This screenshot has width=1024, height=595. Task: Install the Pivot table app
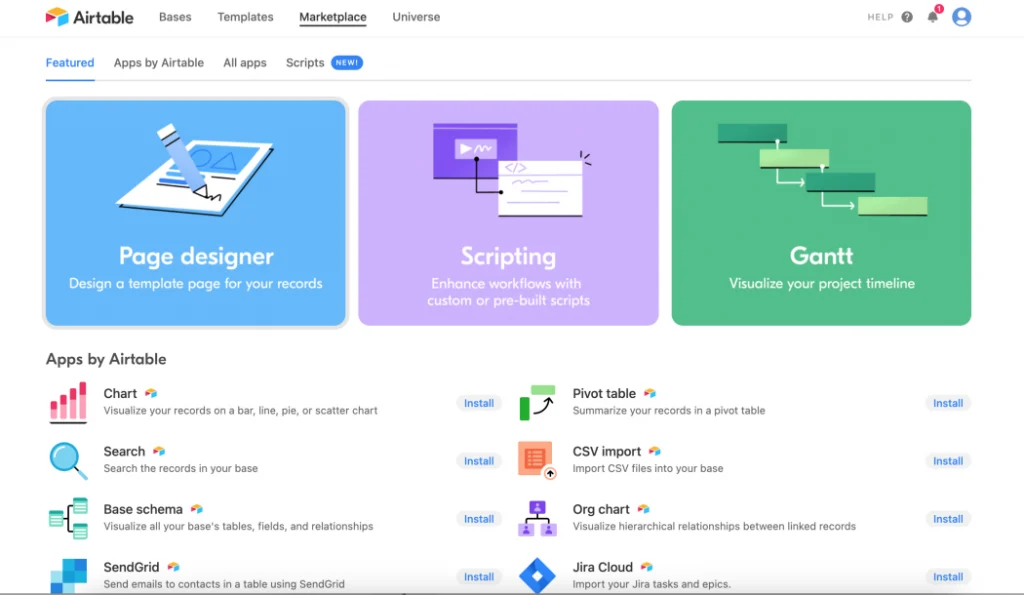[947, 403]
